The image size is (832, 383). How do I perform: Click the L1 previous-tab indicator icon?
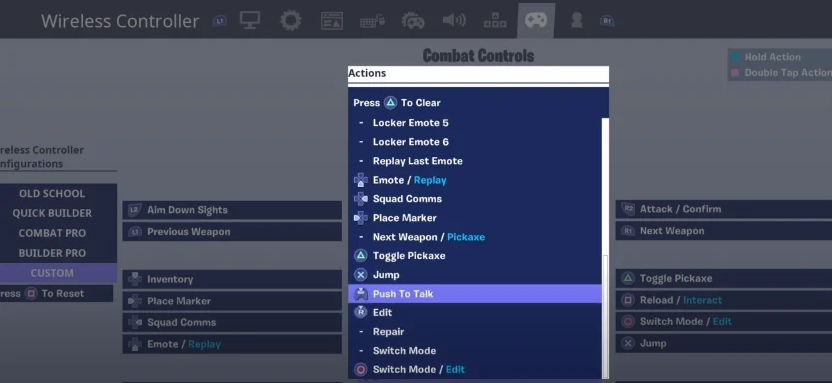pyautogui.click(x=220, y=21)
